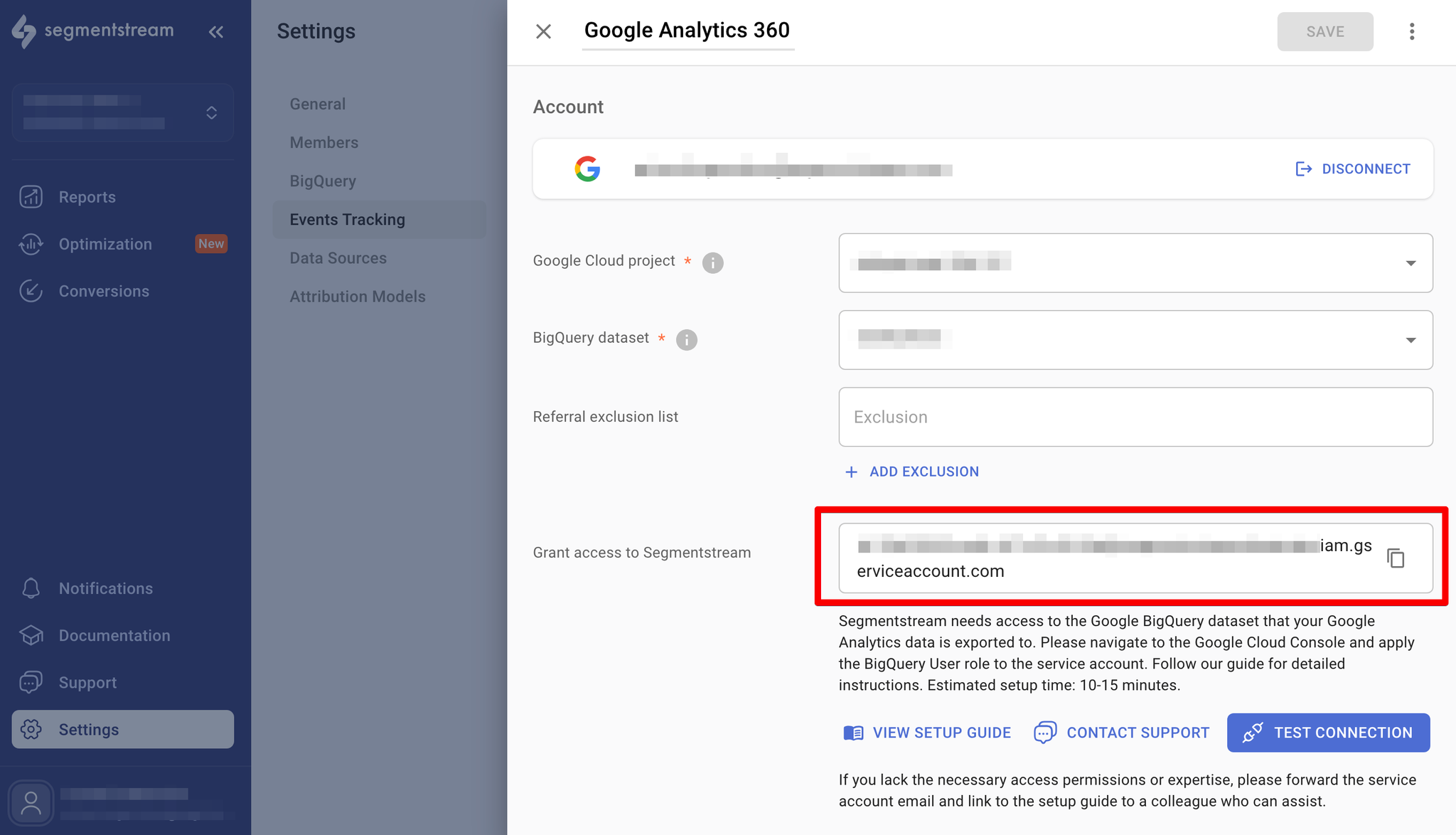This screenshot has height=835, width=1456.
Task: Click ADD EXCLUSION link
Action: 911,472
